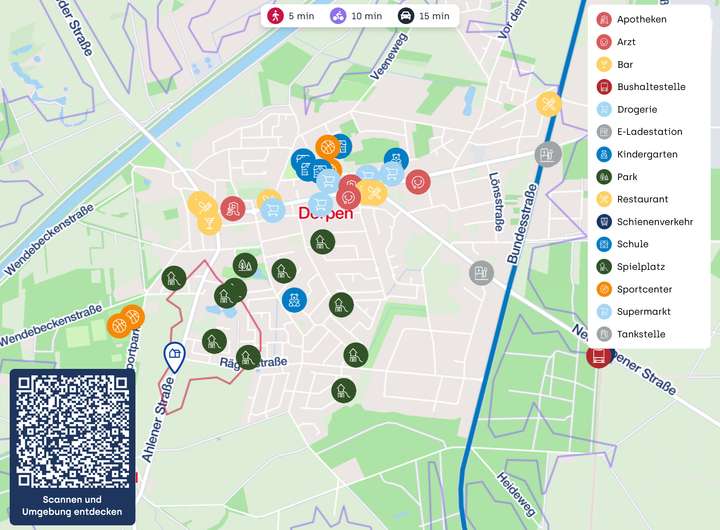Open the restaurant marker in the top-right of the map
The image size is (720, 530).
(x=548, y=104)
